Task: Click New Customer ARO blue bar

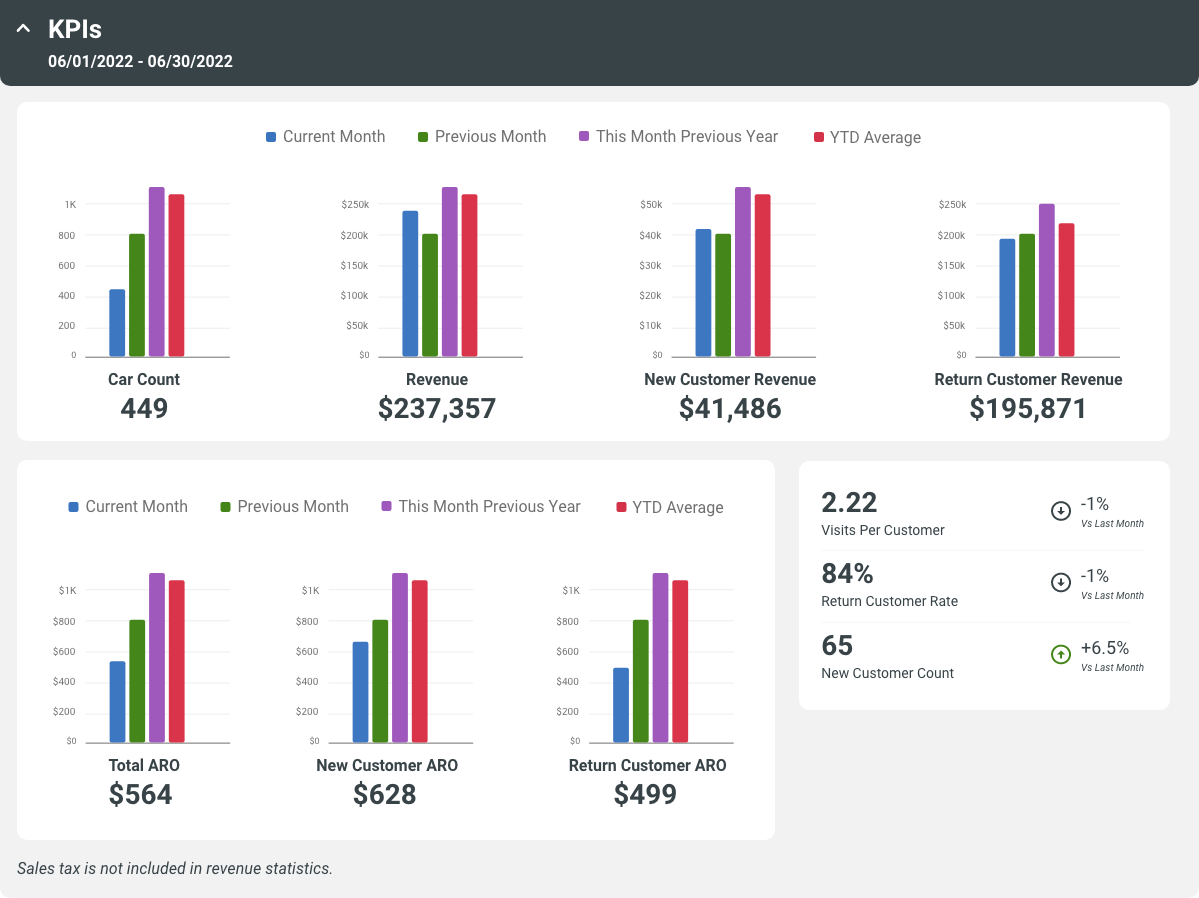Action: (x=360, y=691)
